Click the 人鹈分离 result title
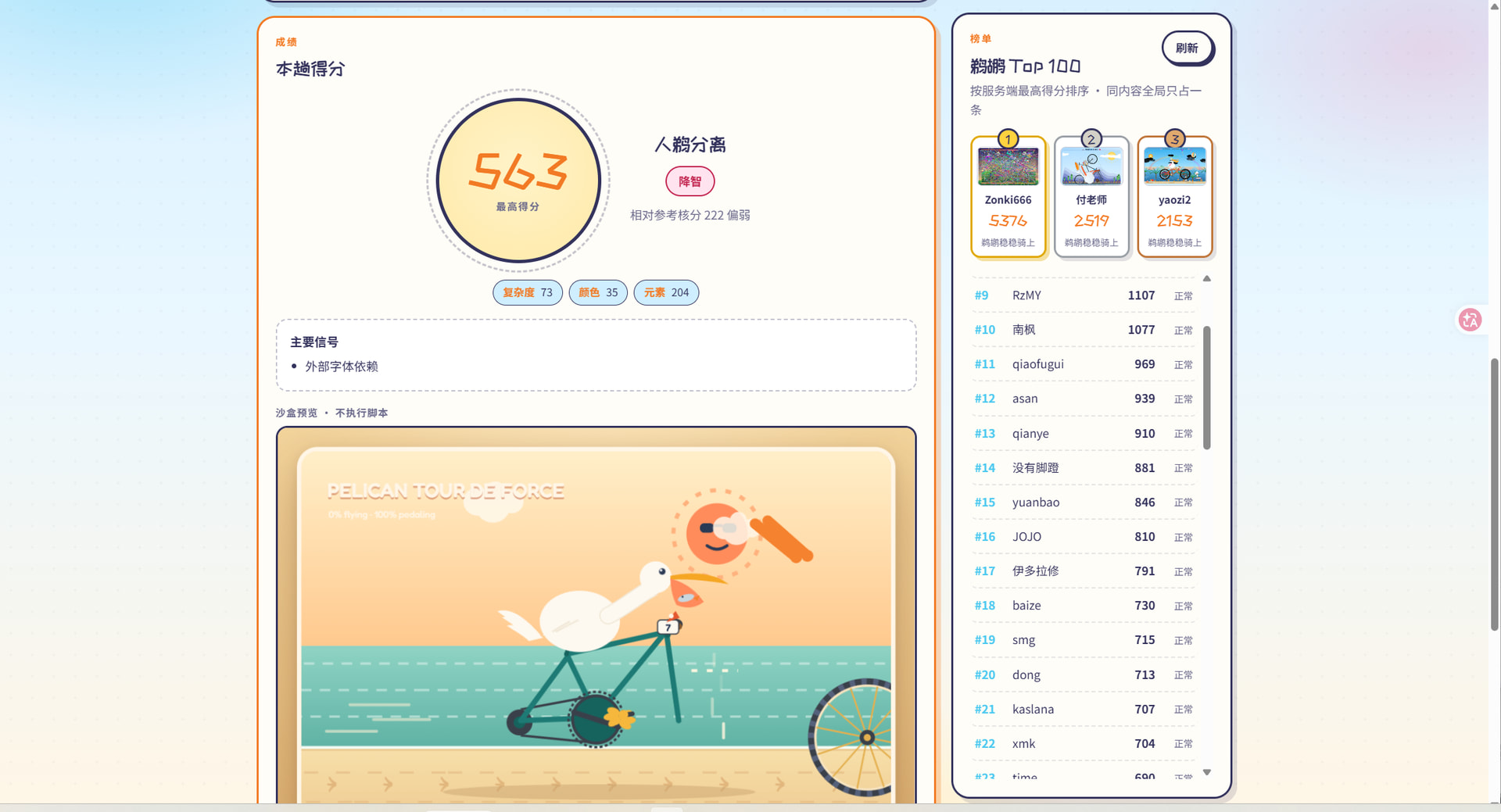Viewport: 1501px width, 812px height. (x=690, y=145)
